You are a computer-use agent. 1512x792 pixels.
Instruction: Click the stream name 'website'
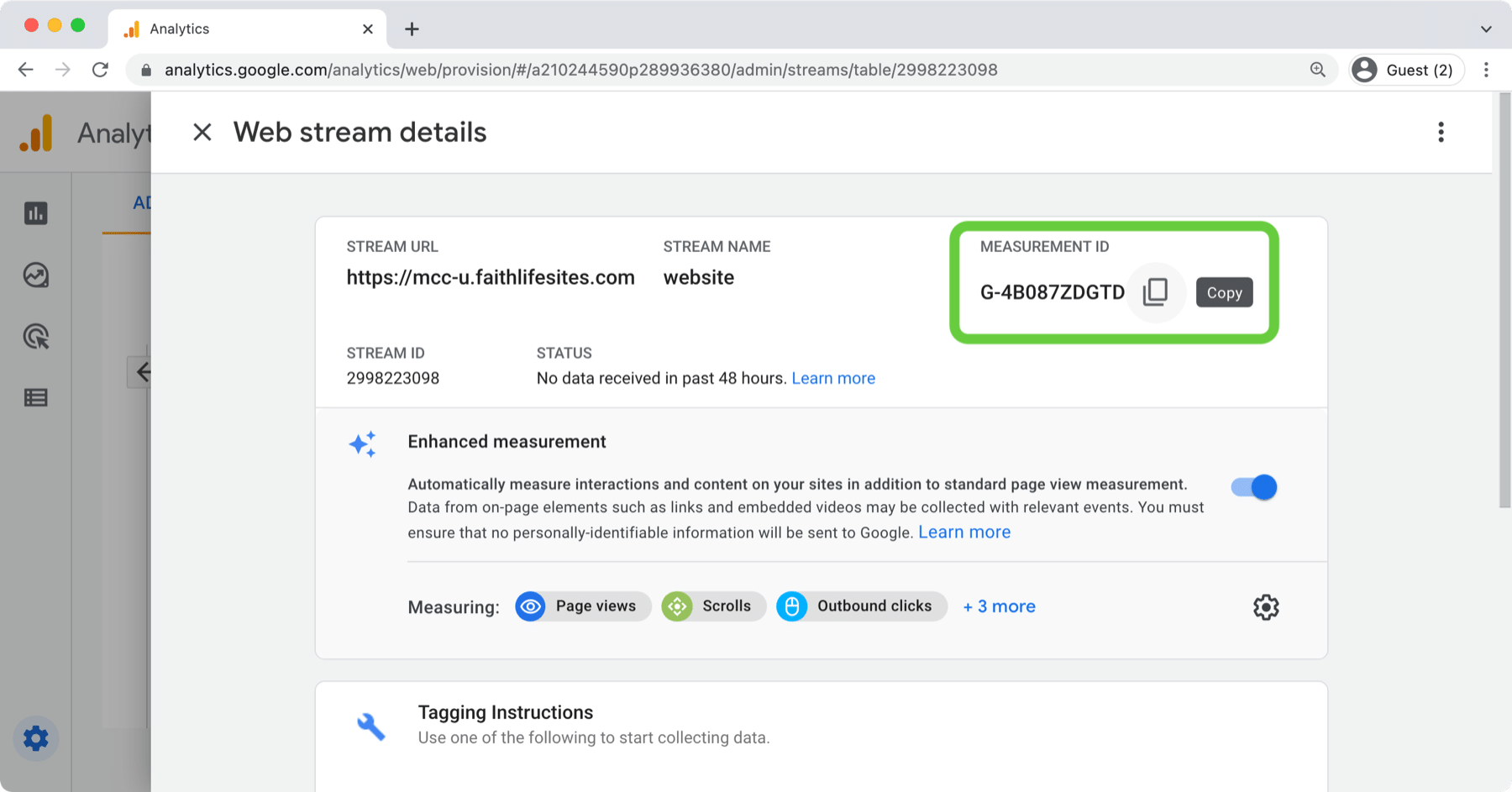(699, 278)
